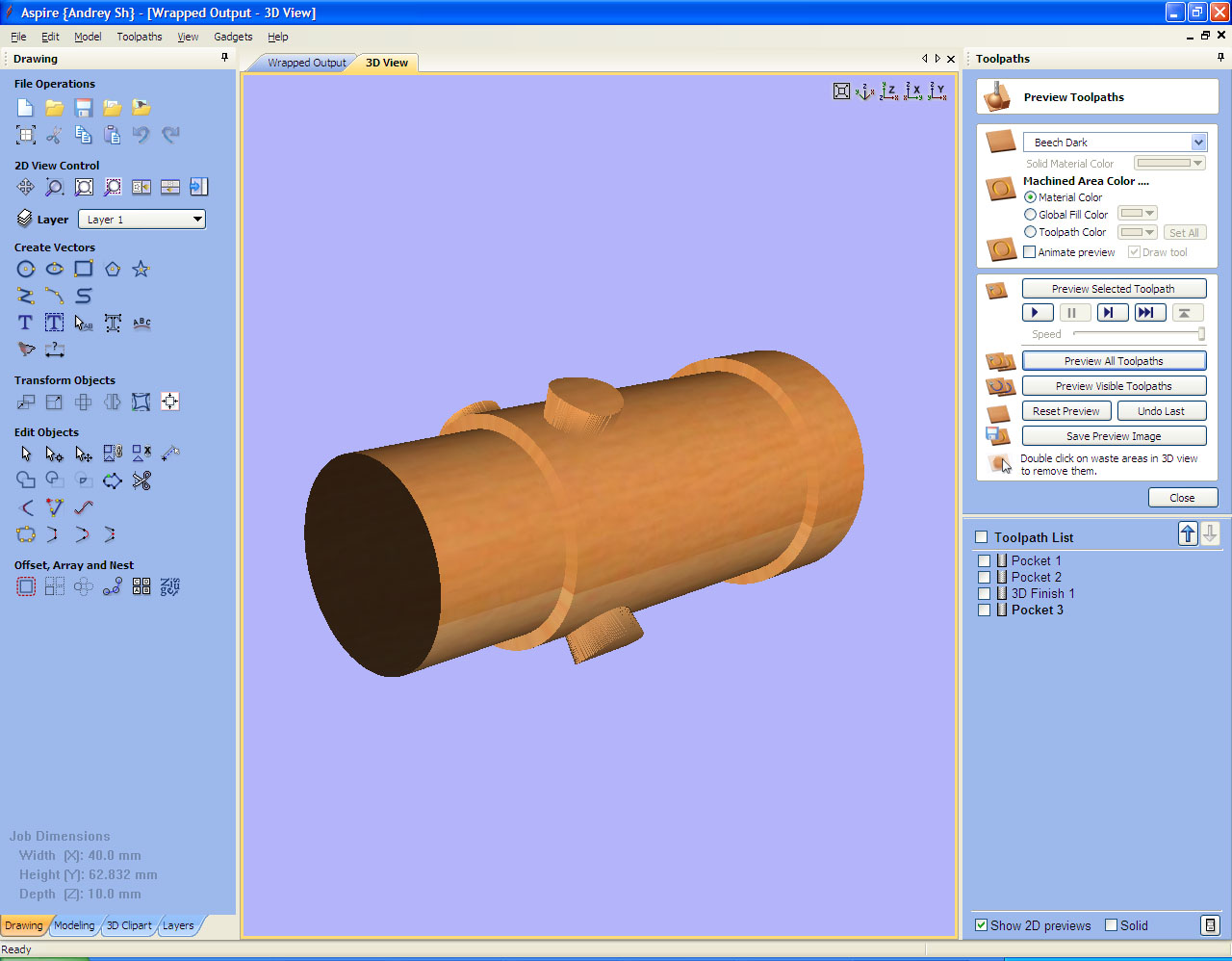Image resolution: width=1232 pixels, height=961 pixels.
Task: Select the Draw Ellipse tool
Action: (55, 269)
